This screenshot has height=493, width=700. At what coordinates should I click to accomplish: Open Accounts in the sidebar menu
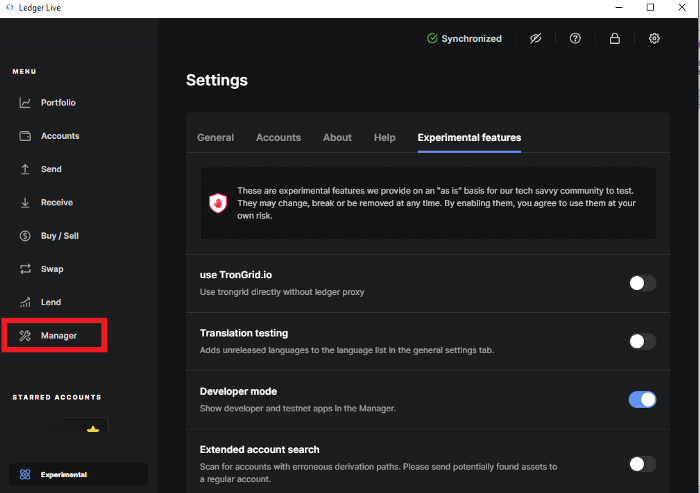tap(60, 136)
